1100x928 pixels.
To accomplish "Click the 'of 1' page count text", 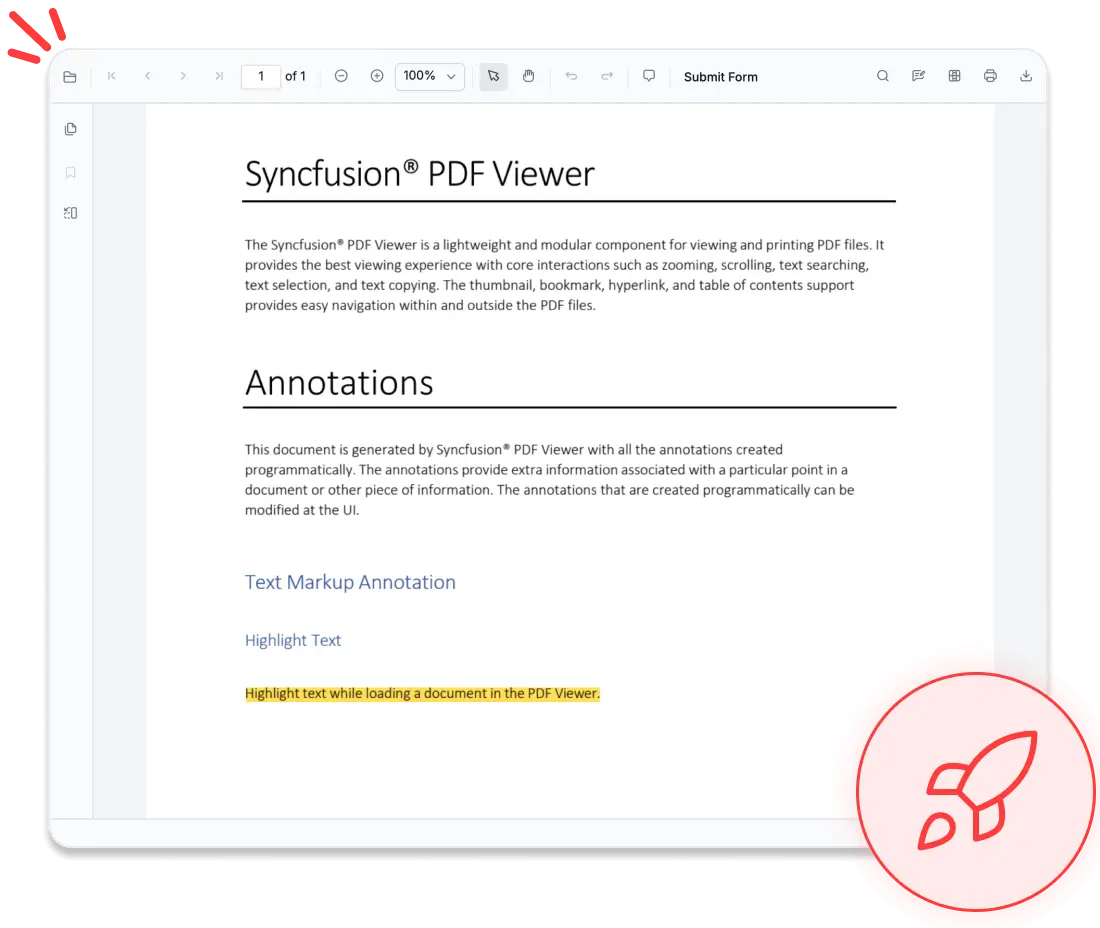I will pyautogui.click(x=295, y=76).
